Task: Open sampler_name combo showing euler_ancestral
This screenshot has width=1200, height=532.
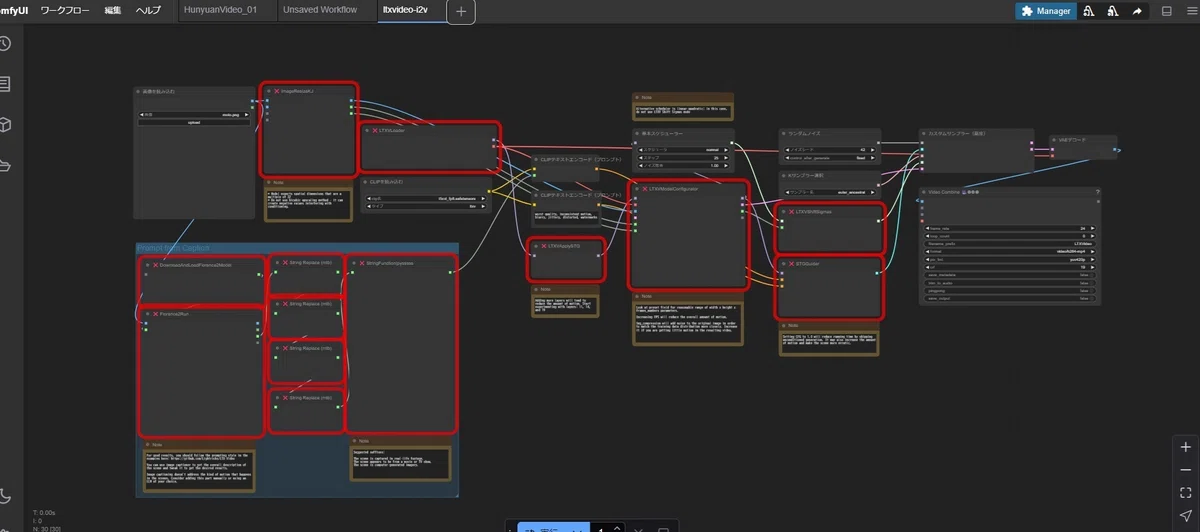Action: [x=829, y=190]
